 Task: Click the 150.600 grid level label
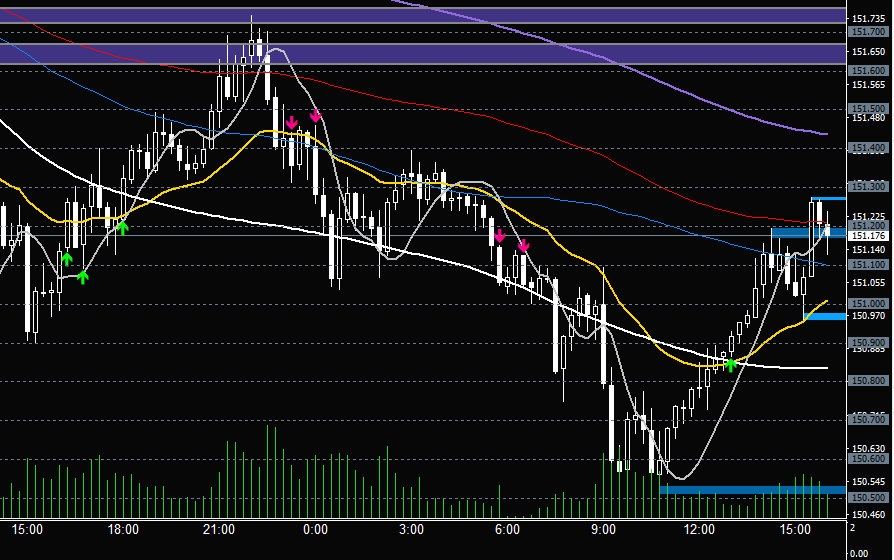pyautogui.click(x=868, y=458)
